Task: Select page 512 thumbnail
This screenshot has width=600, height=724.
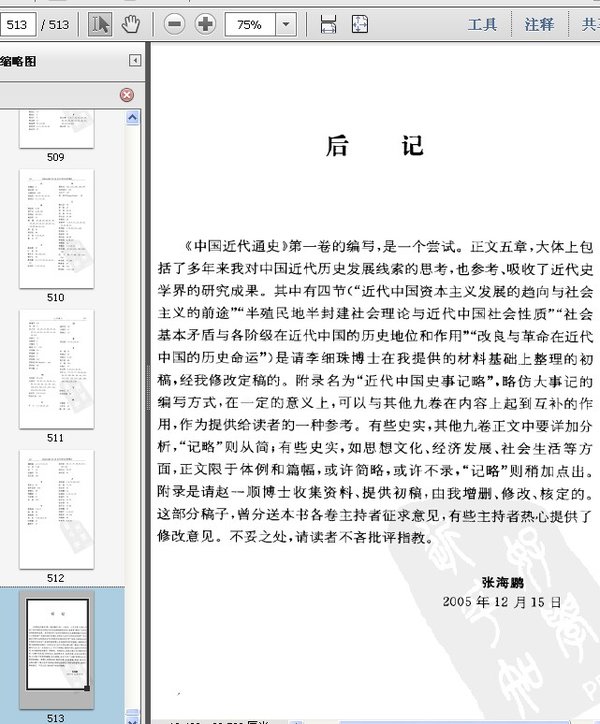Action: [56, 509]
